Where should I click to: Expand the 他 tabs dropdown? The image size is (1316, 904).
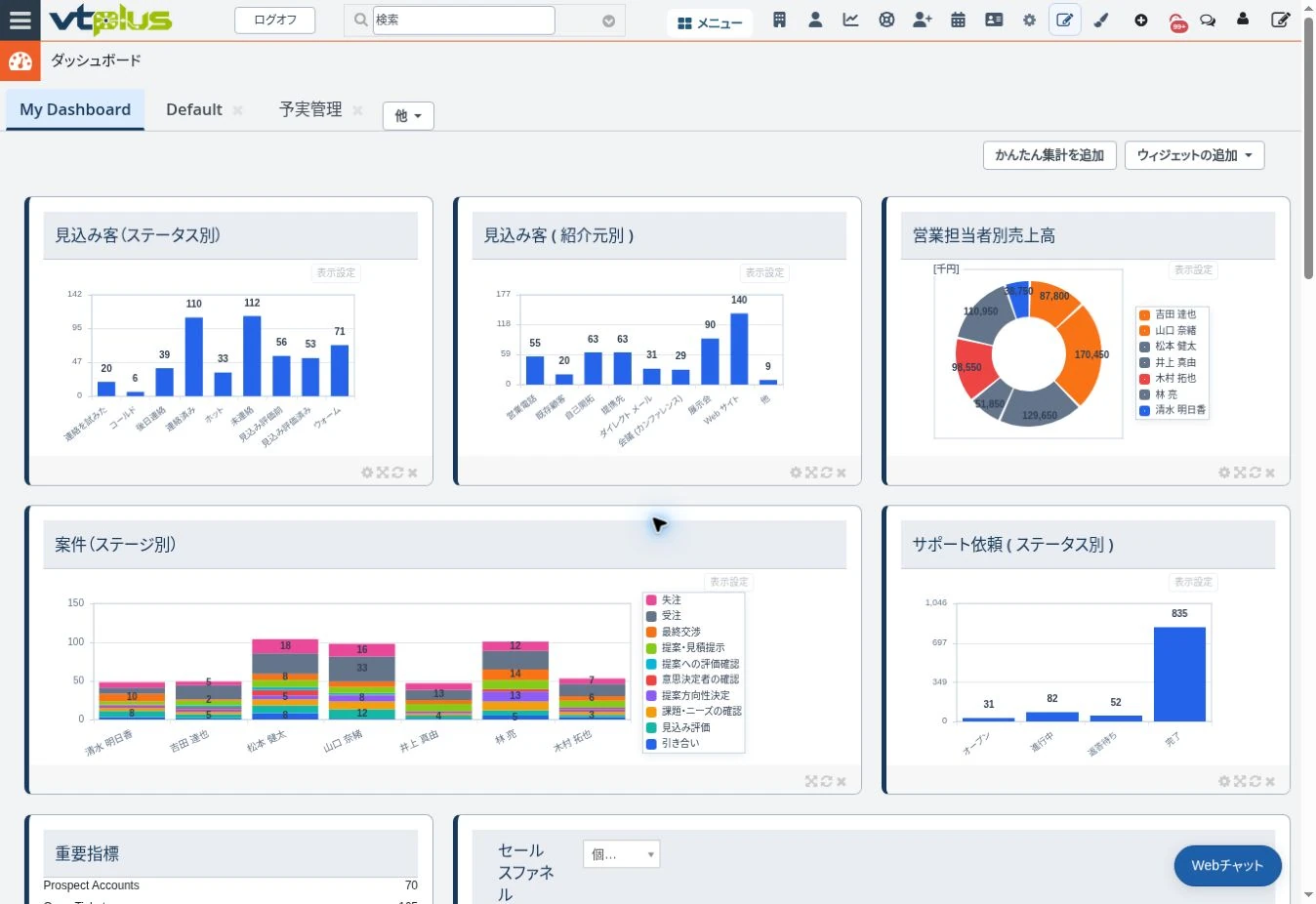(x=408, y=116)
